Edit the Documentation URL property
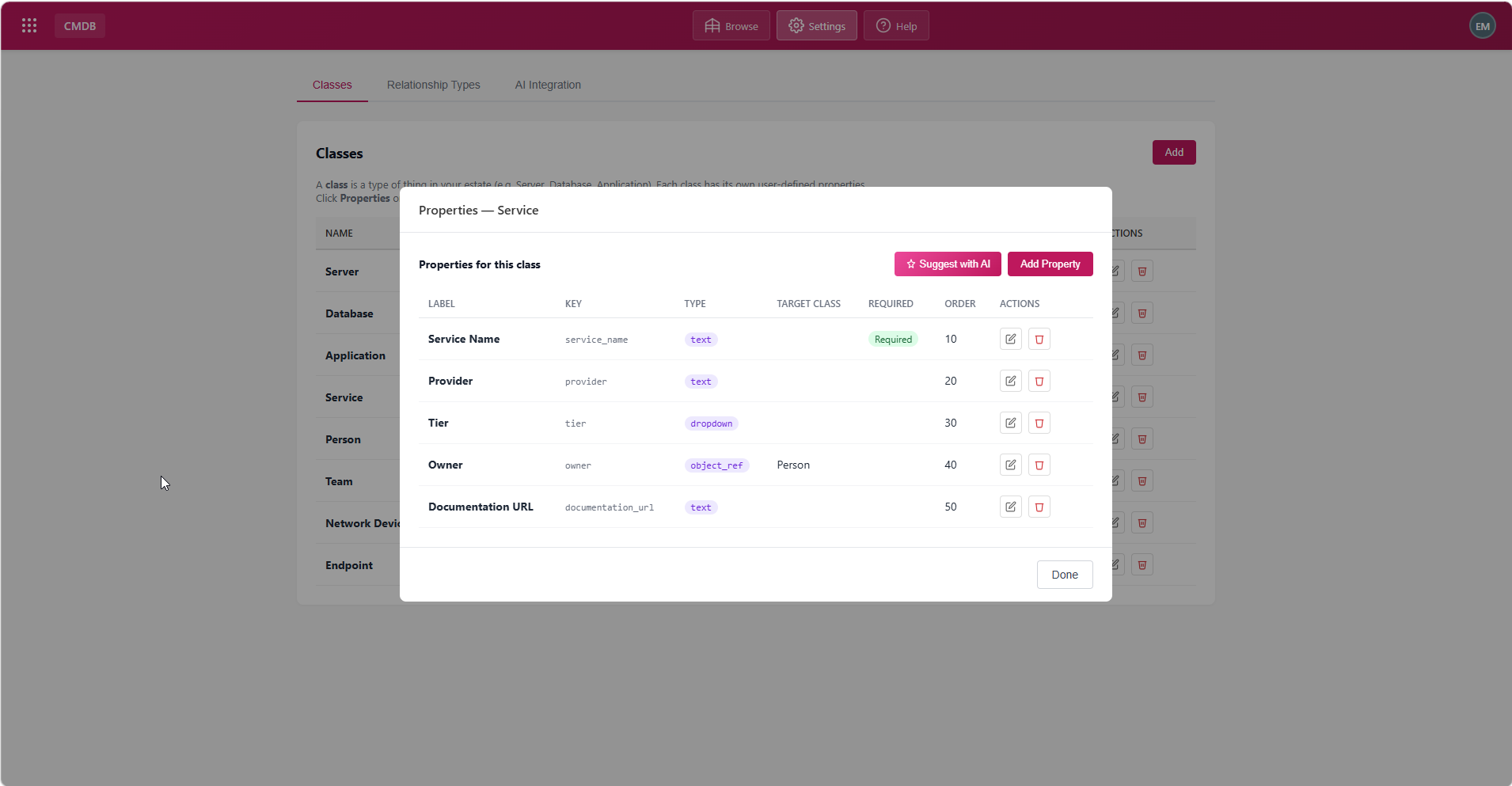Viewport: 1512px width, 786px height. (1011, 507)
